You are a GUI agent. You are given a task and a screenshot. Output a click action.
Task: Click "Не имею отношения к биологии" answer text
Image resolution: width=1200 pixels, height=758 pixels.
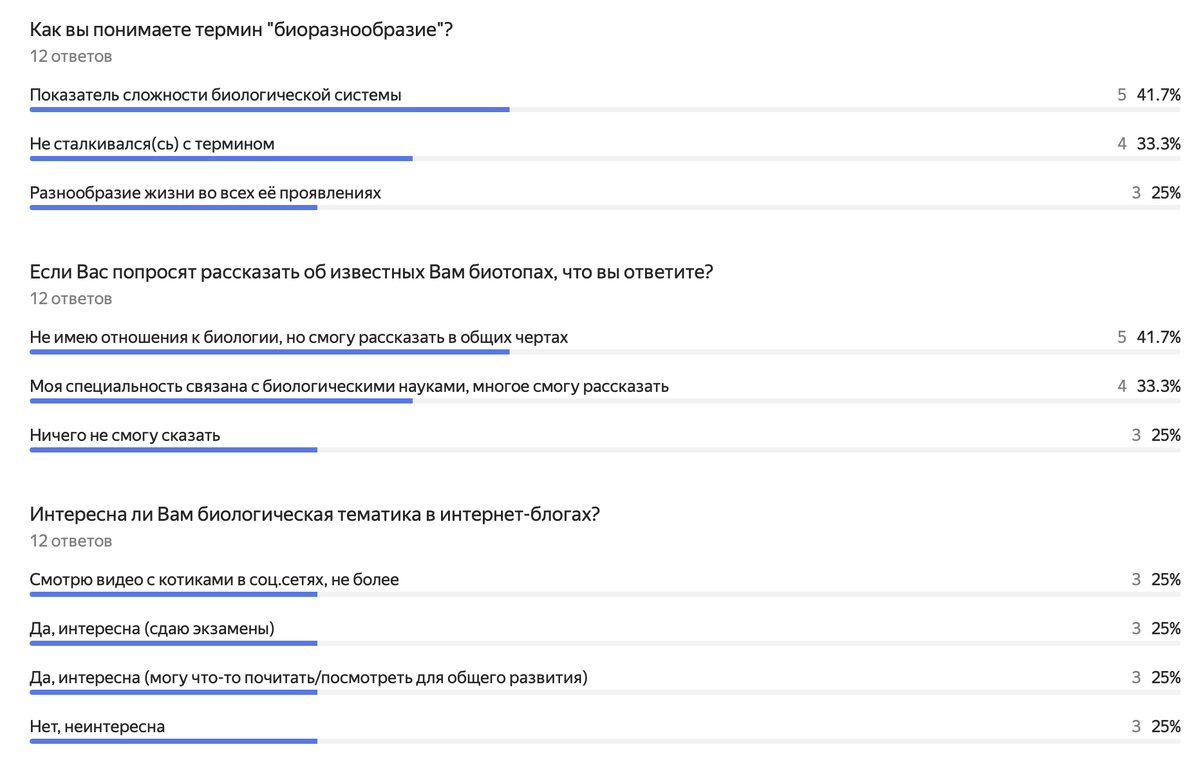click(x=298, y=337)
